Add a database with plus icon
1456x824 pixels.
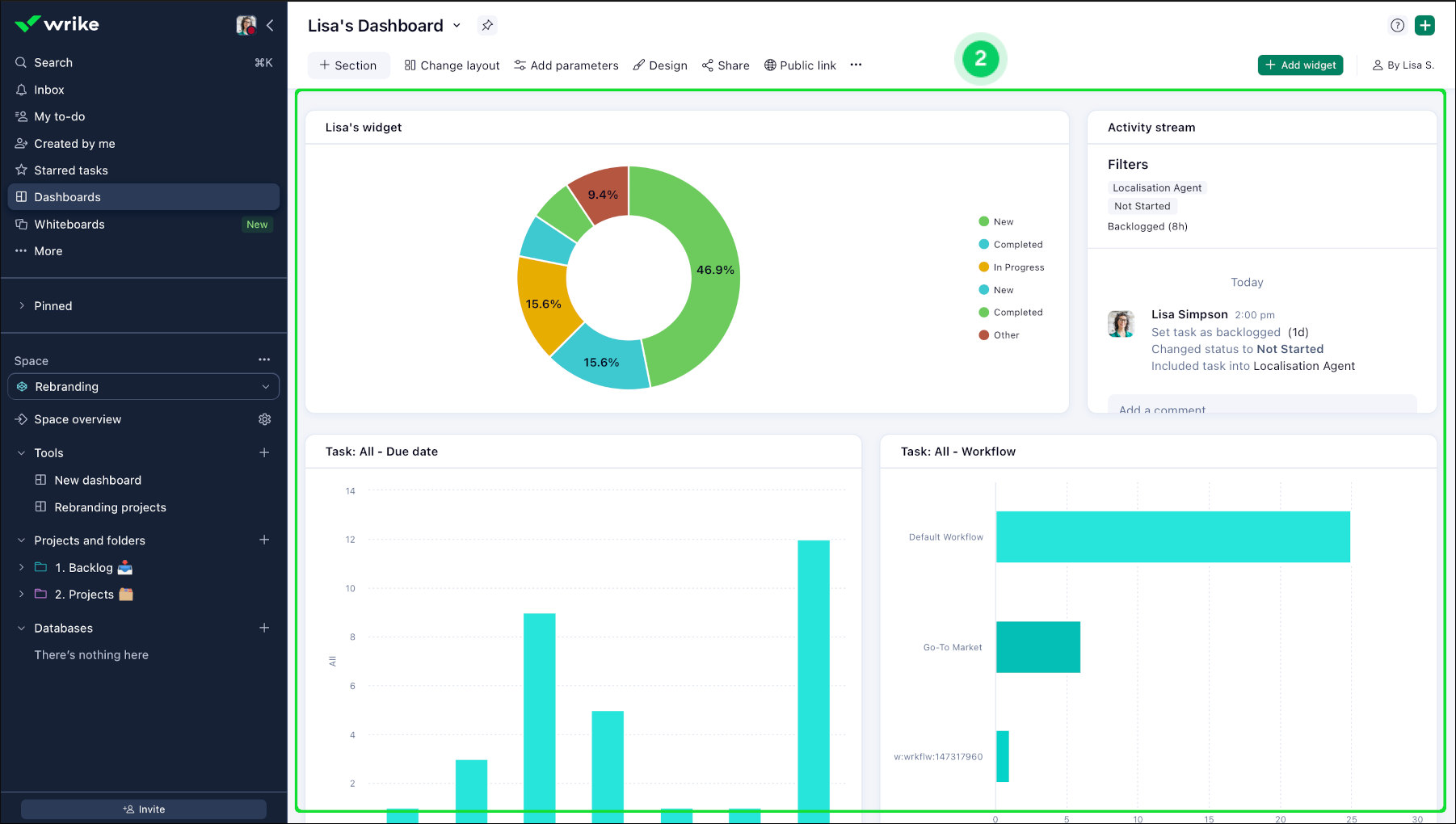[264, 628]
